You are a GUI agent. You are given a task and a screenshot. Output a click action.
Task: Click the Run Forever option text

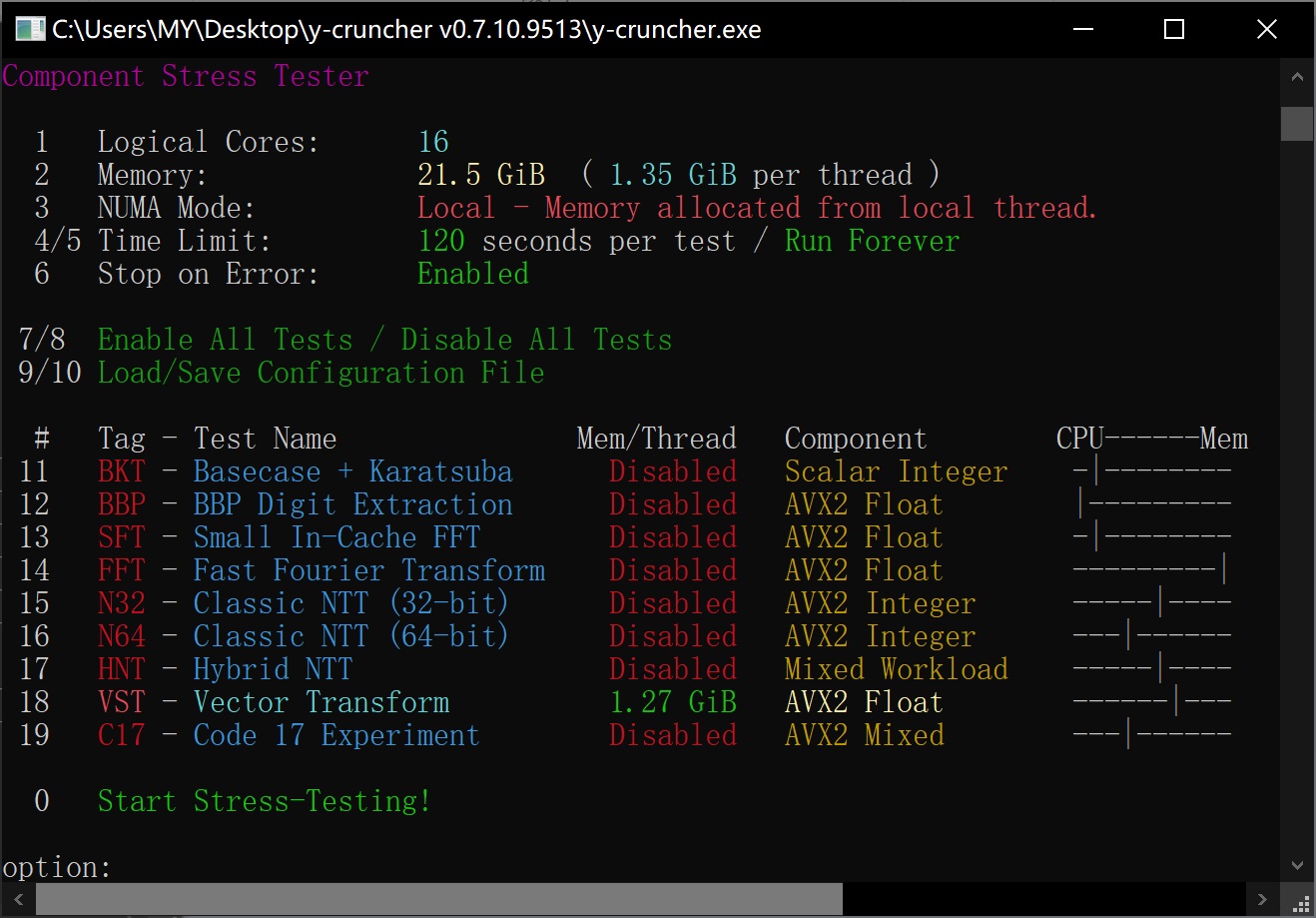(871, 241)
